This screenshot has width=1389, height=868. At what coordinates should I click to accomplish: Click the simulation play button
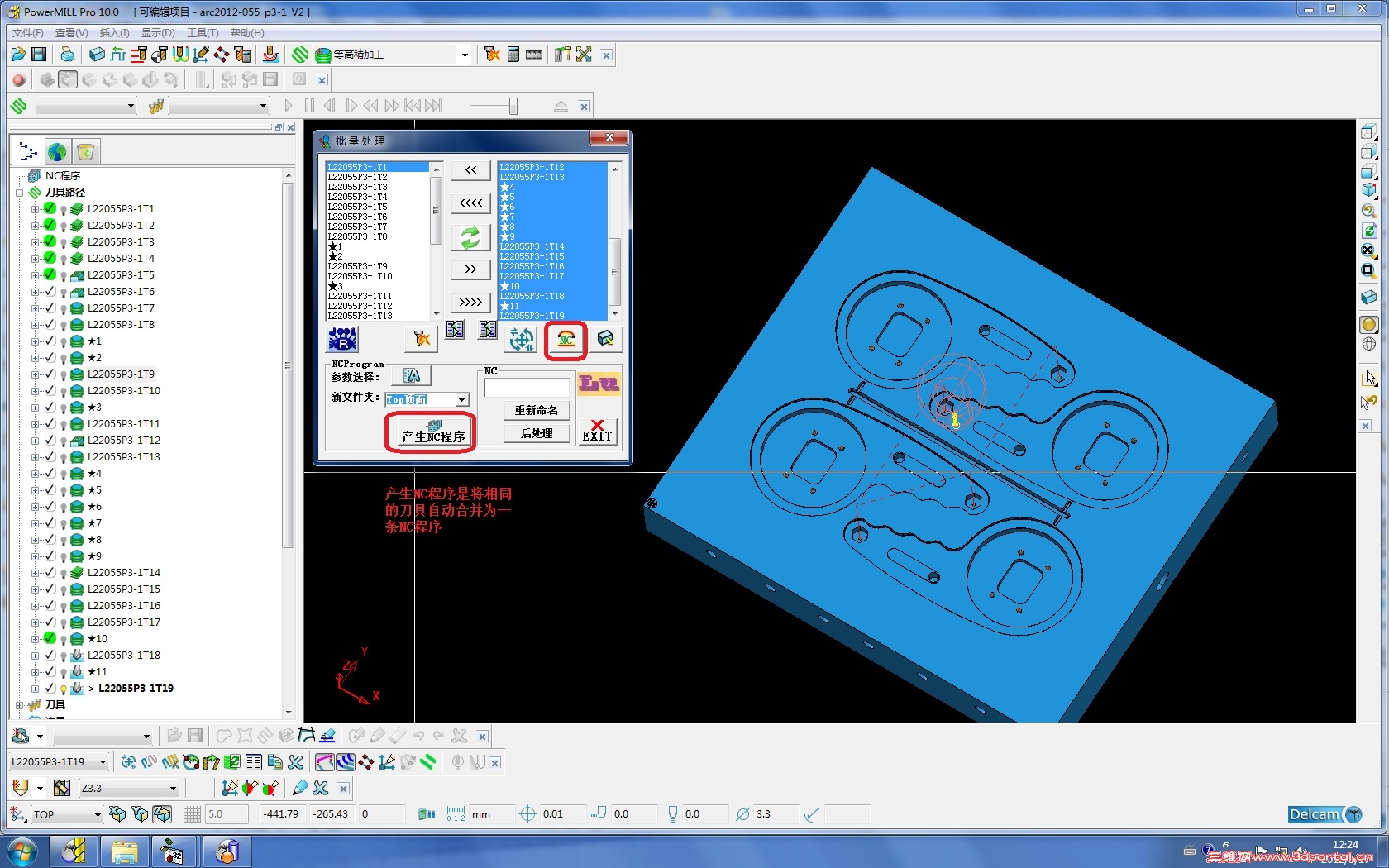tap(288, 106)
